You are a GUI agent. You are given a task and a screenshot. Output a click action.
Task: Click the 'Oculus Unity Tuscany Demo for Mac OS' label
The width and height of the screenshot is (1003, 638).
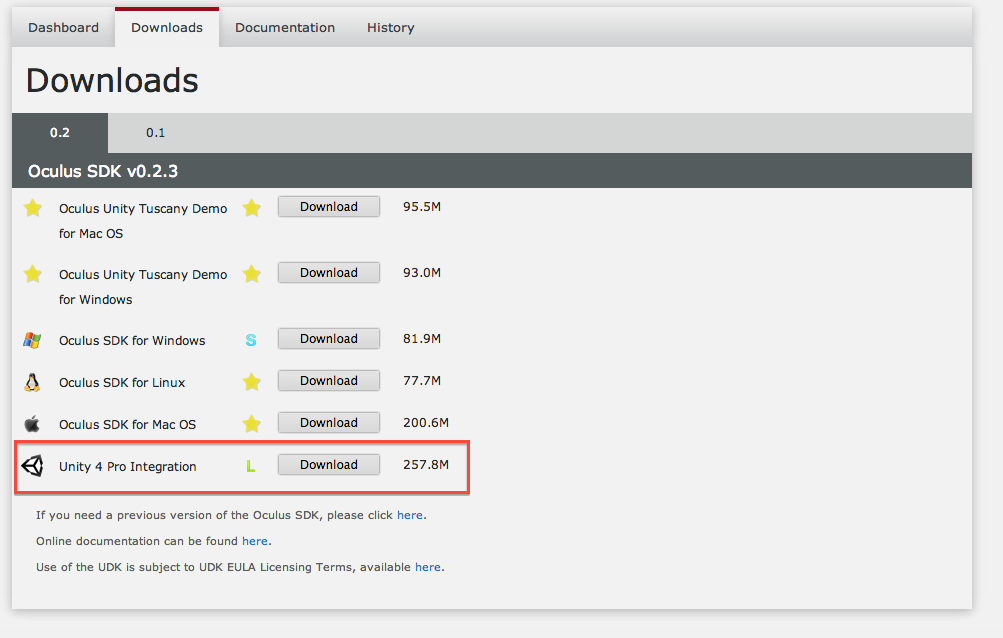(143, 221)
